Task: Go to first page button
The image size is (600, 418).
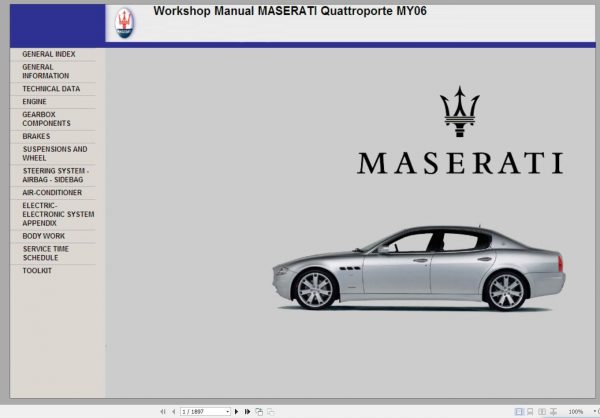Action: tap(163, 412)
